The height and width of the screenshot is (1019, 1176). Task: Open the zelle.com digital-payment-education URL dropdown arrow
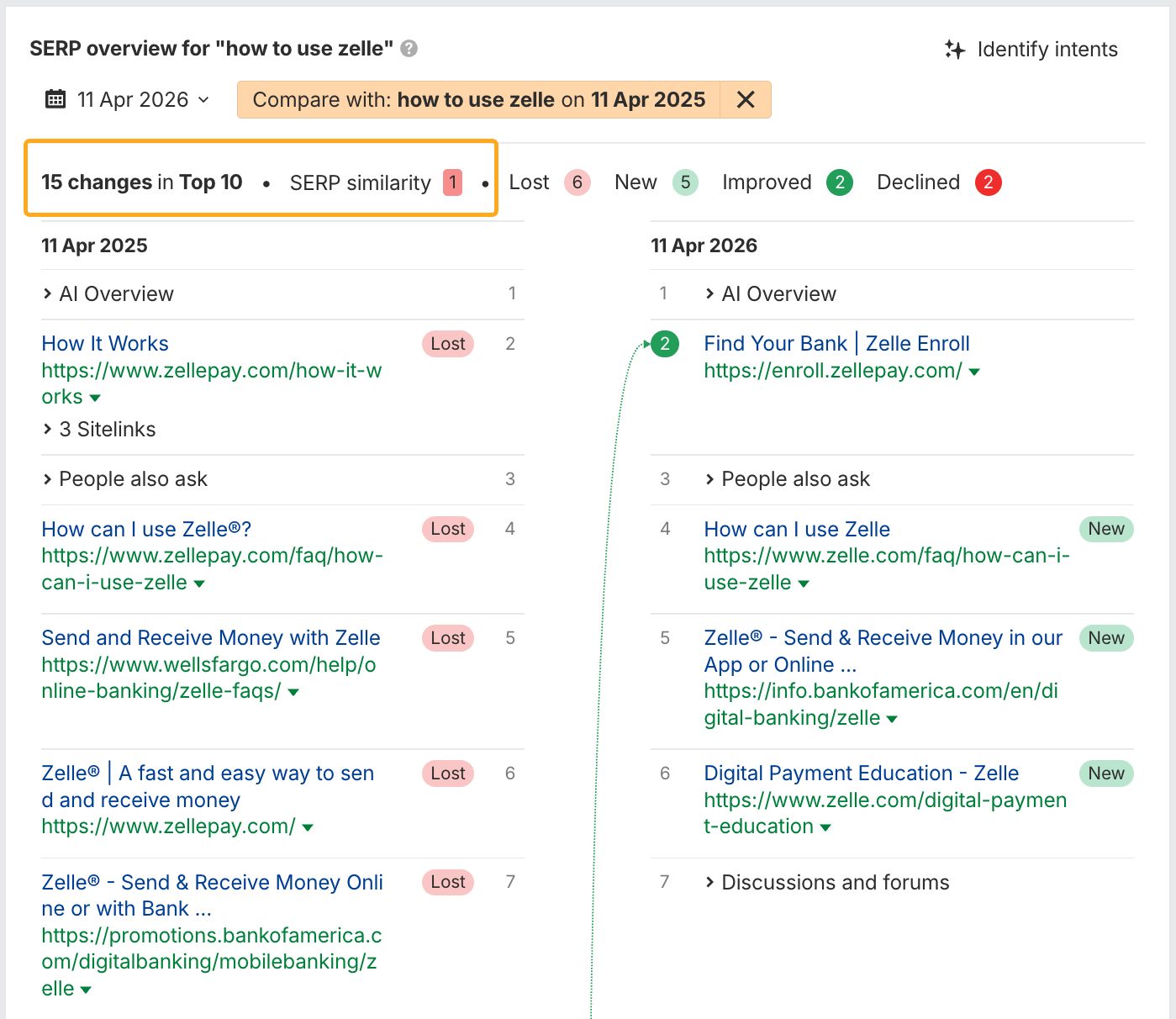pyautogui.click(x=825, y=827)
